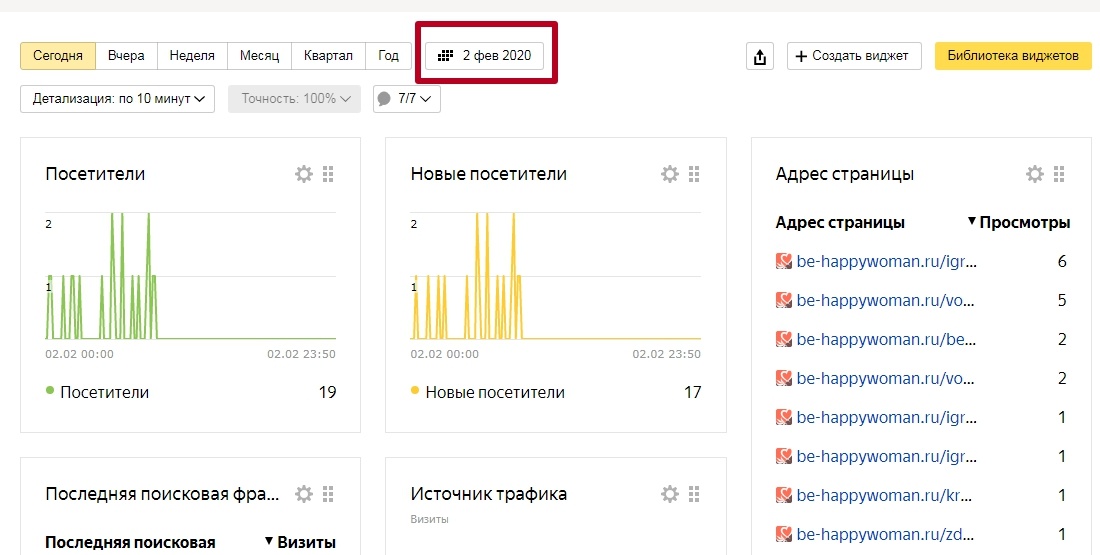Switch to the Квартал period tab
Image resolution: width=1100 pixels, height=555 pixels.
[x=328, y=56]
